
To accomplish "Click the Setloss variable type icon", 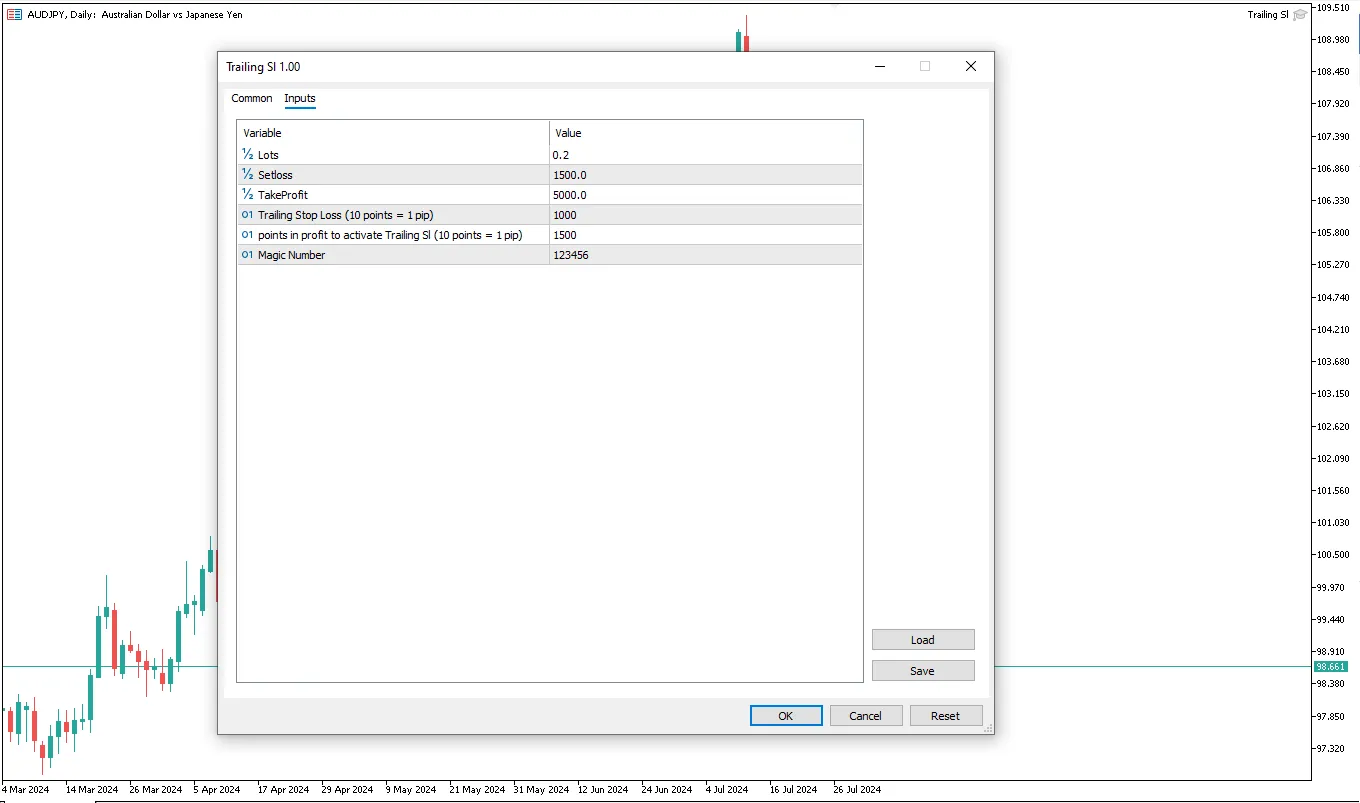I will tap(247, 175).
